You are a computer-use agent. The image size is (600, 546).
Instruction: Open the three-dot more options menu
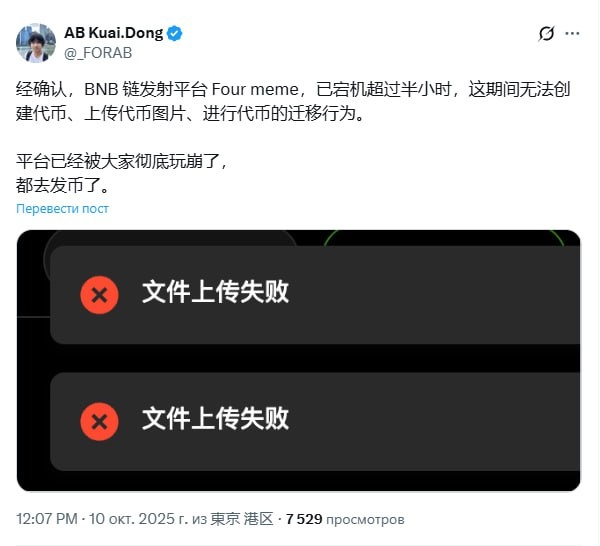(572, 33)
